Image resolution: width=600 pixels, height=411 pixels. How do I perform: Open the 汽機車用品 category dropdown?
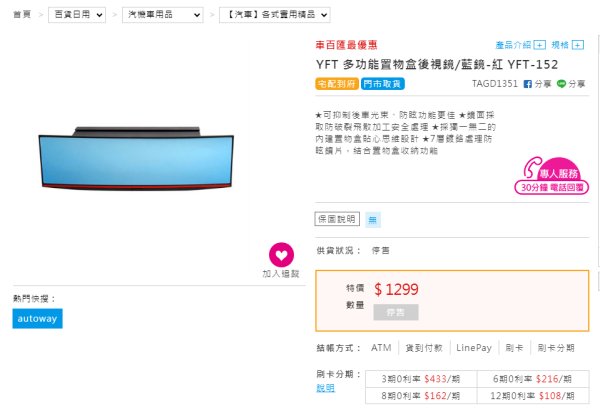[x=165, y=17]
